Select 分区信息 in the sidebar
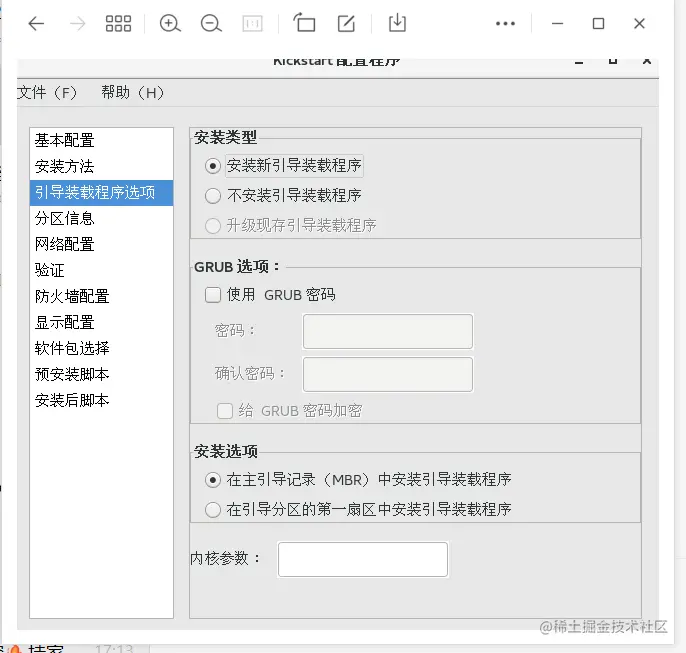The width and height of the screenshot is (686, 653). coord(102,219)
